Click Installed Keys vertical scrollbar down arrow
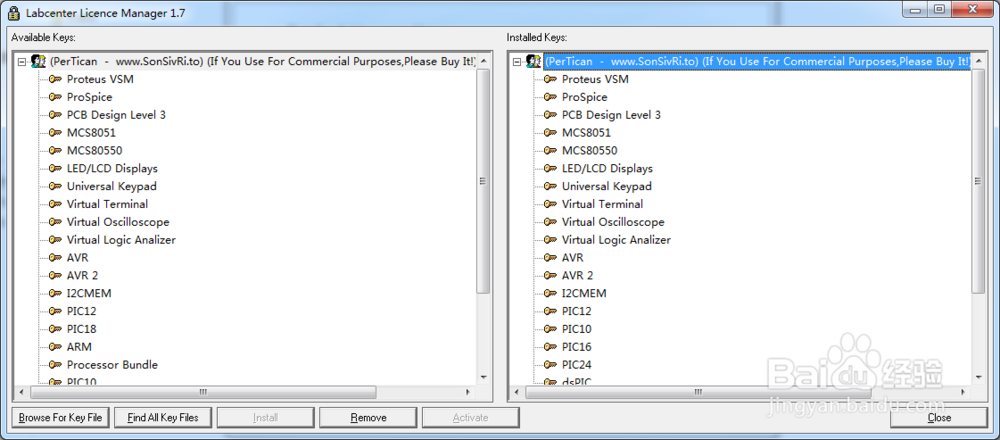1000x440 pixels. (x=978, y=378)
